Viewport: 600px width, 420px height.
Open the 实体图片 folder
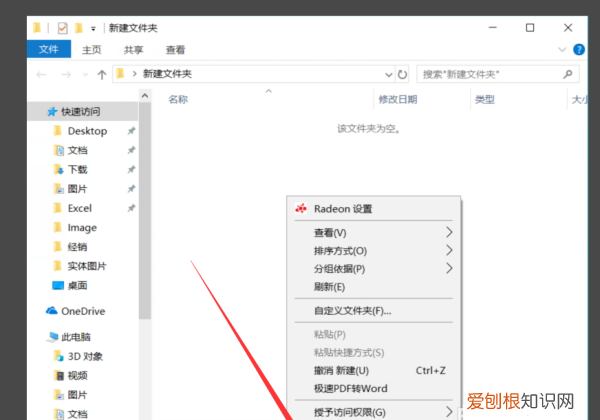click(x=87, y=266)
